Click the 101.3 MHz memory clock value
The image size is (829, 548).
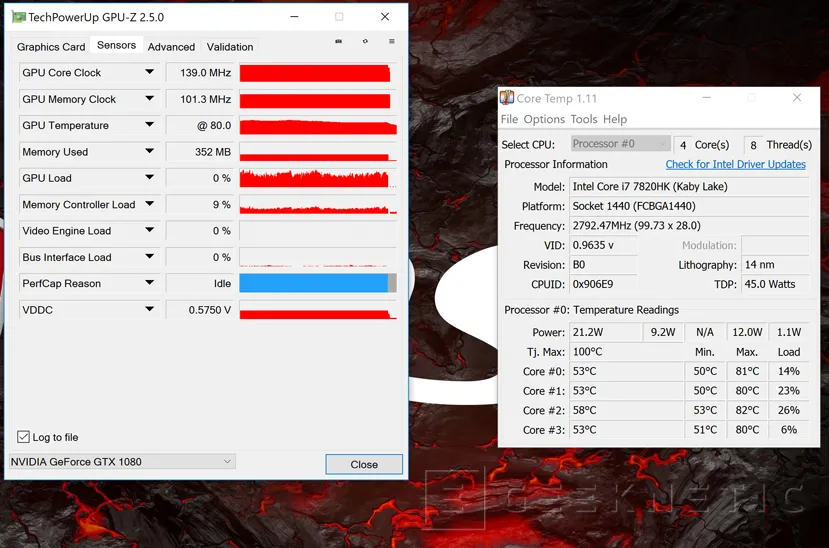(200, 99)
